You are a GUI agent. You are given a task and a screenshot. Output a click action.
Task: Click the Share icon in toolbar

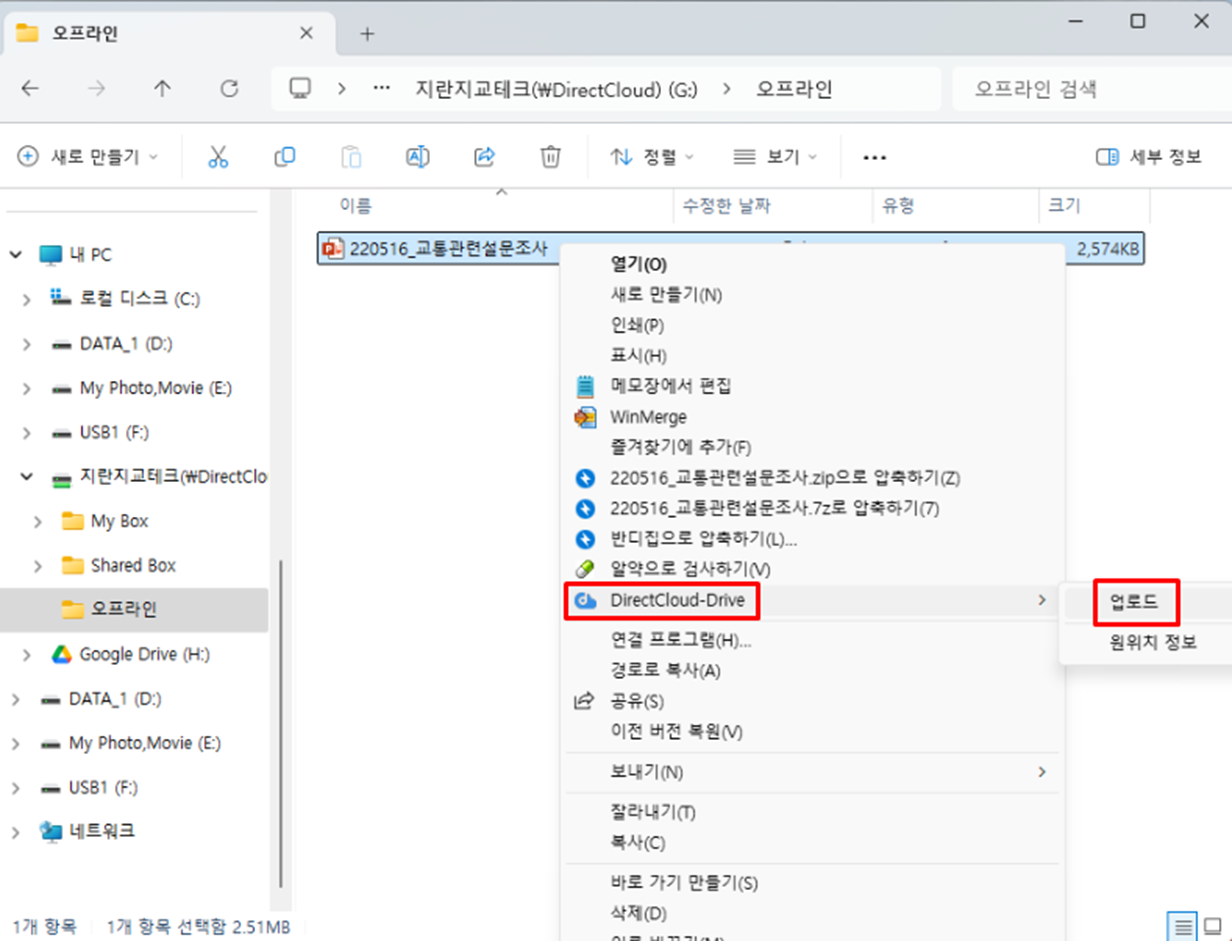tap(484, 157)
